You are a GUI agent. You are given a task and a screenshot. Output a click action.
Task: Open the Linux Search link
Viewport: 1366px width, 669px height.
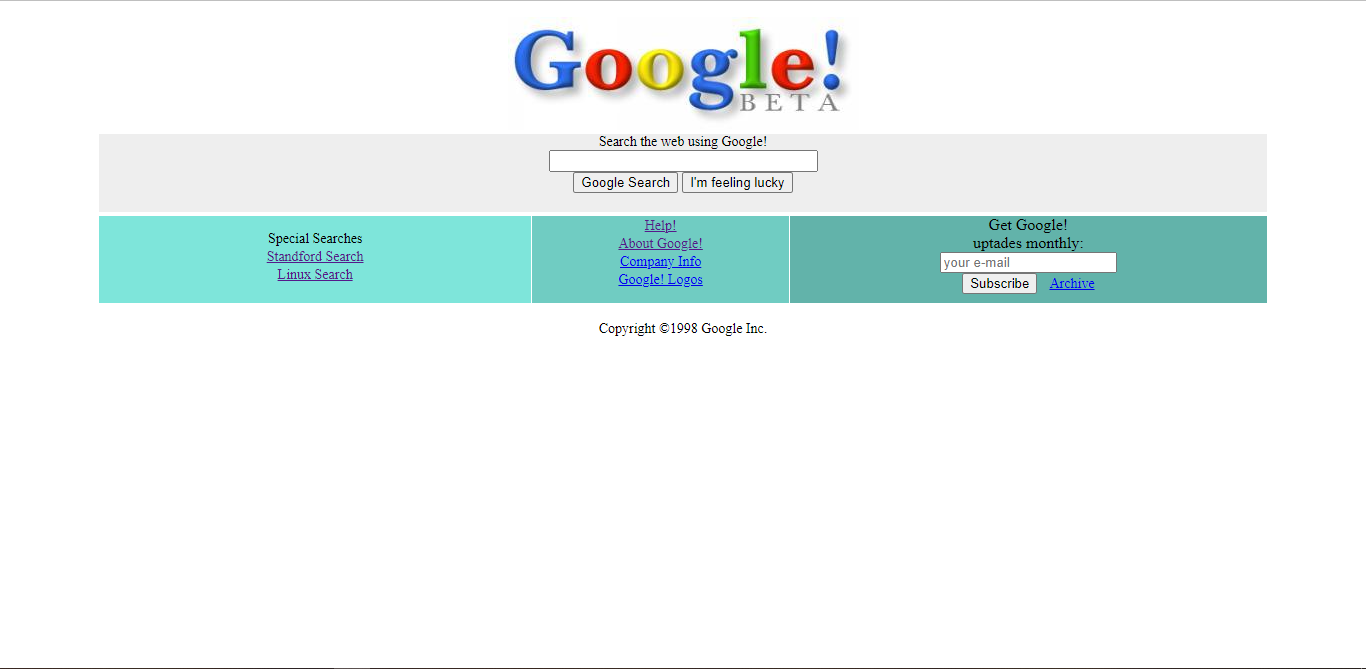click(x=315, y=274)
